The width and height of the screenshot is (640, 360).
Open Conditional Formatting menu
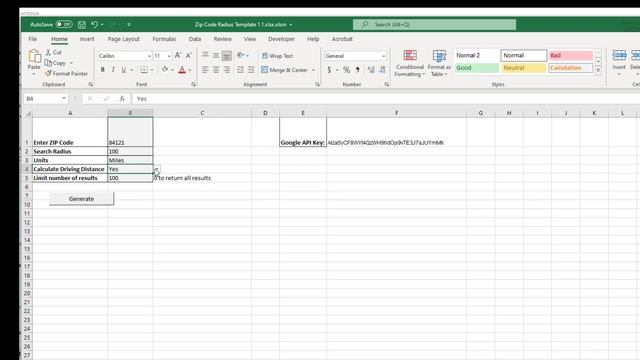tap(410, 63)
